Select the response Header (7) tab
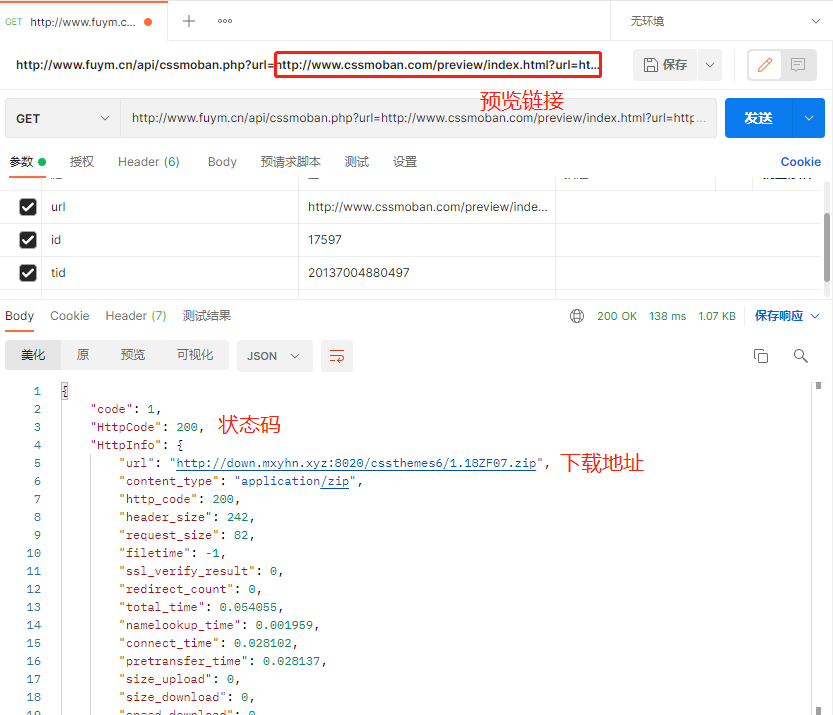The image size is (833, 715). click(x=136, y=316)
